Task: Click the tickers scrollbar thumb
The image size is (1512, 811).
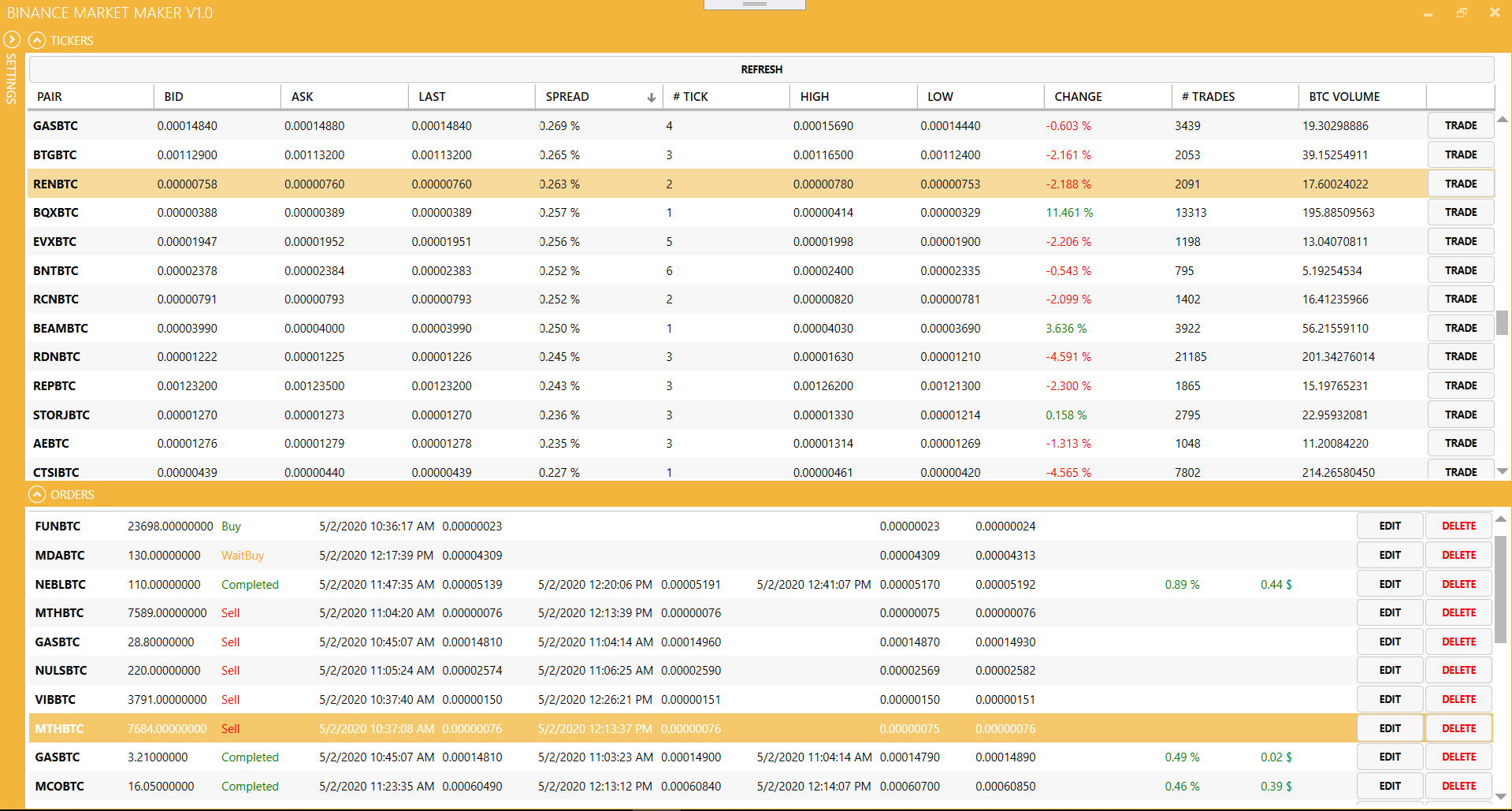Action: pos(1502,322)
